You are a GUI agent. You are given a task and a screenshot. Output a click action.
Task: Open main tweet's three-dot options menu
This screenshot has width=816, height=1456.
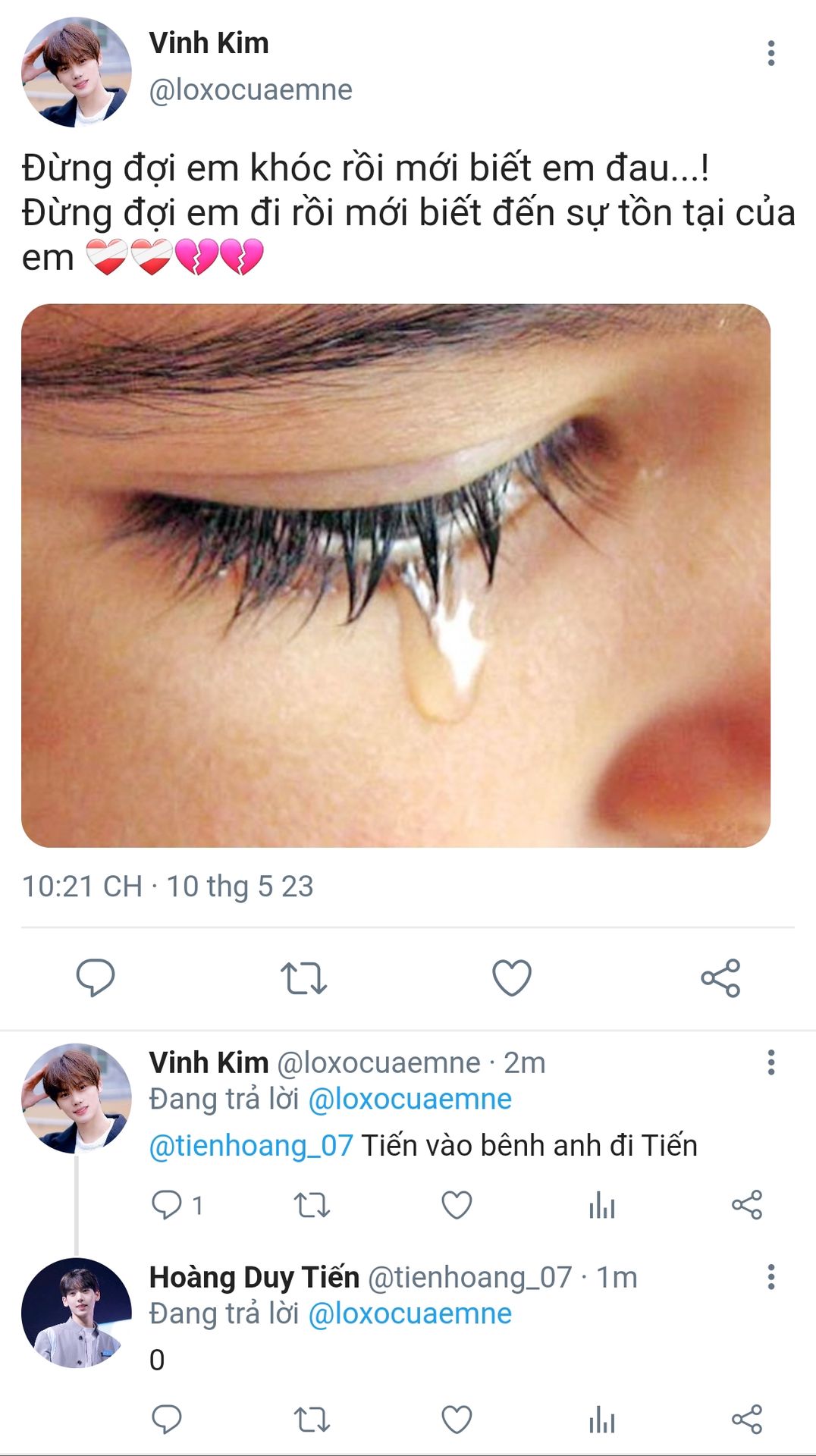point(770,53)
